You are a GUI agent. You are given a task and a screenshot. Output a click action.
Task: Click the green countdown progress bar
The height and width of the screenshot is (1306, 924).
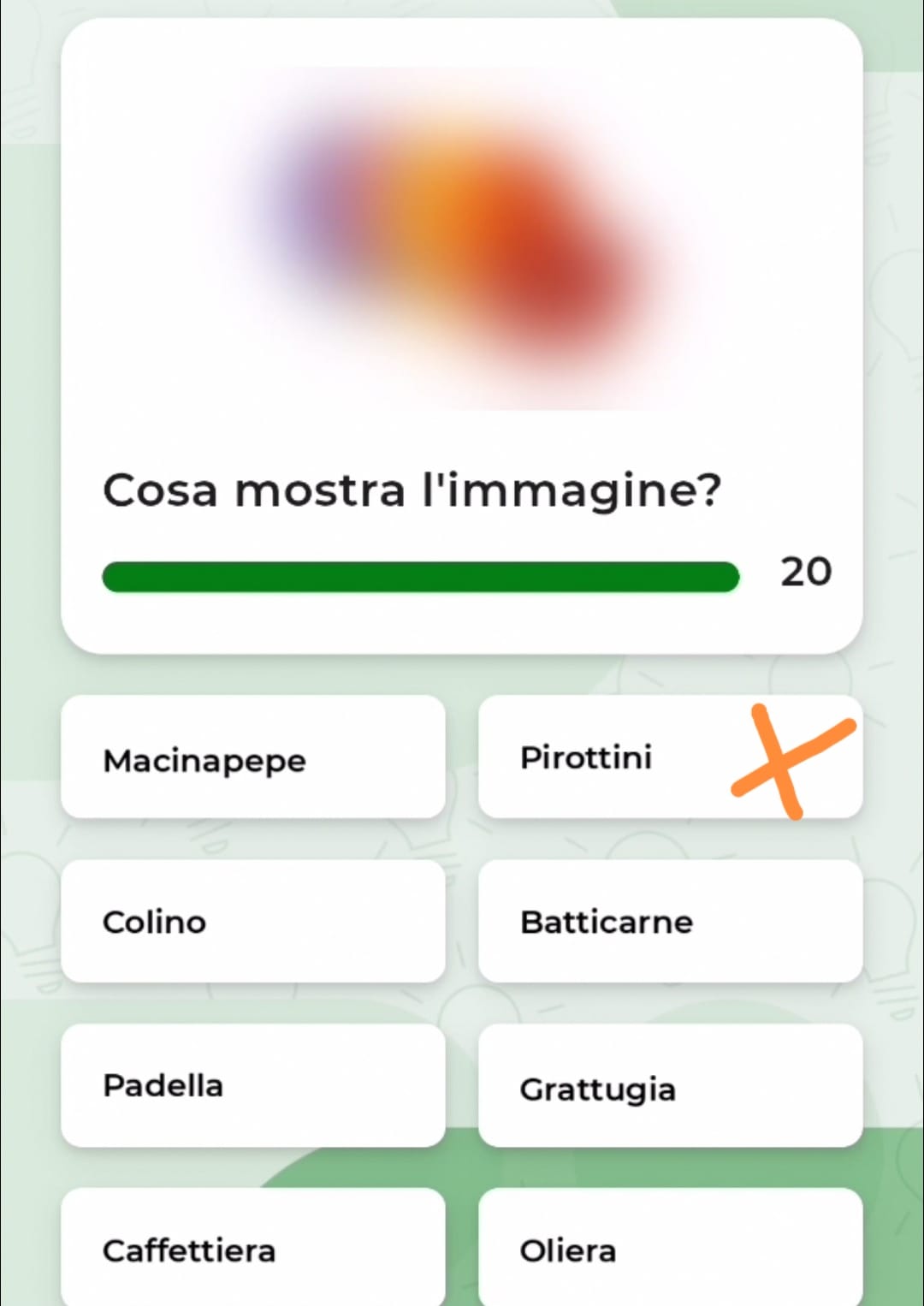(x=420, y=577)
